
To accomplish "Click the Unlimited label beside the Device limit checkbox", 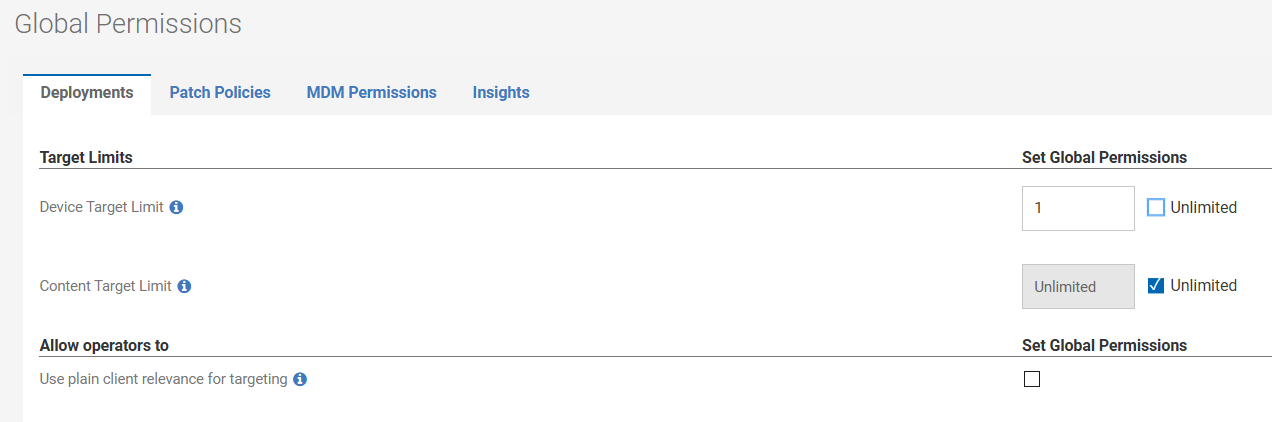I will [x=1203, y=208].
